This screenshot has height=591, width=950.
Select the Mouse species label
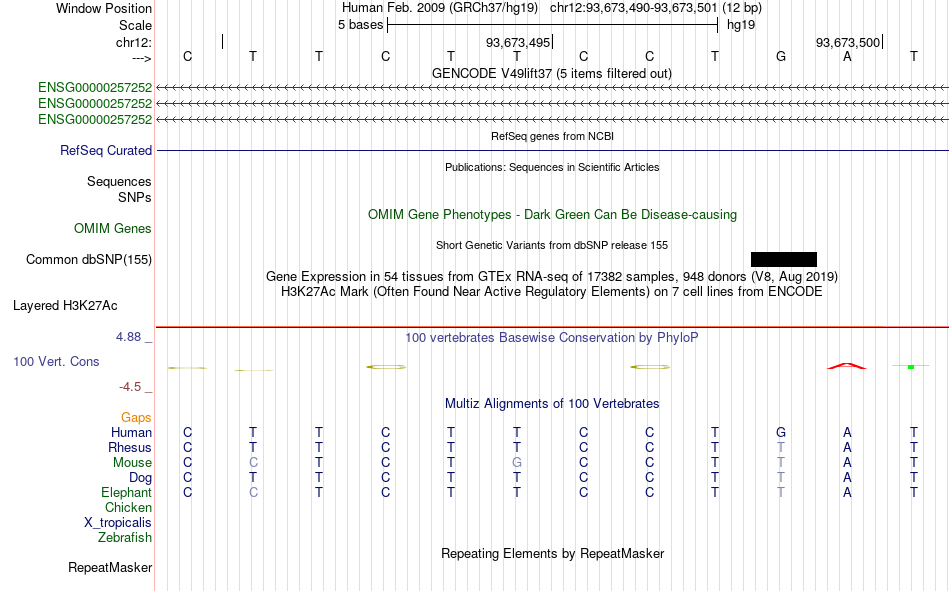[133, 462]
